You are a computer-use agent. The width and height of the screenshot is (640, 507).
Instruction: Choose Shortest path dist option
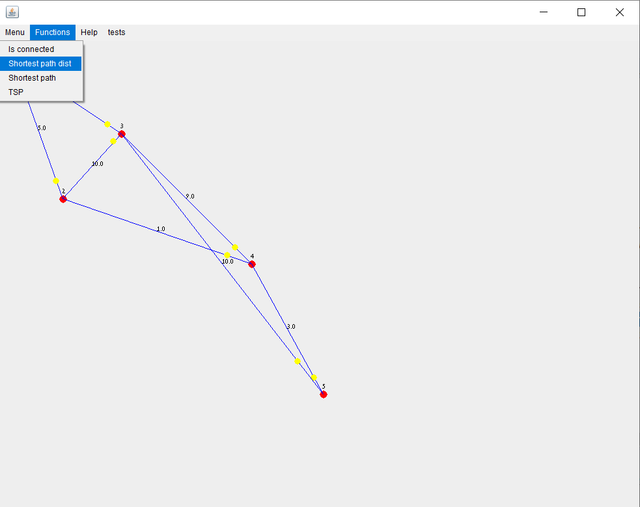[x=41, y=64]
